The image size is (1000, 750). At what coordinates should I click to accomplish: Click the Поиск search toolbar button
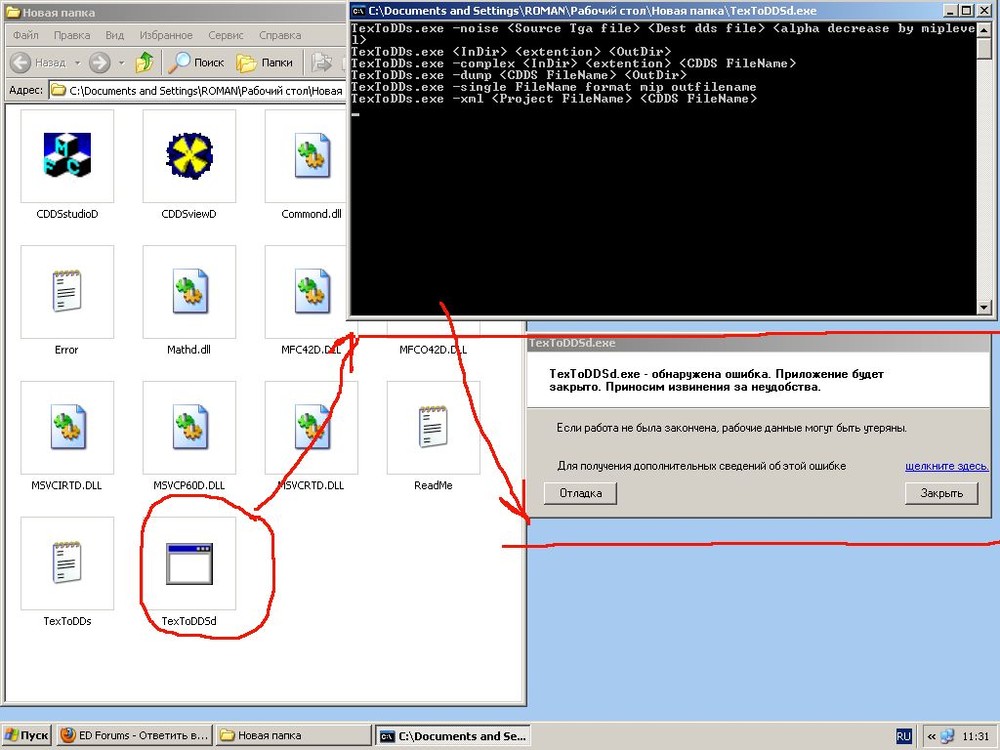point(196,62)
